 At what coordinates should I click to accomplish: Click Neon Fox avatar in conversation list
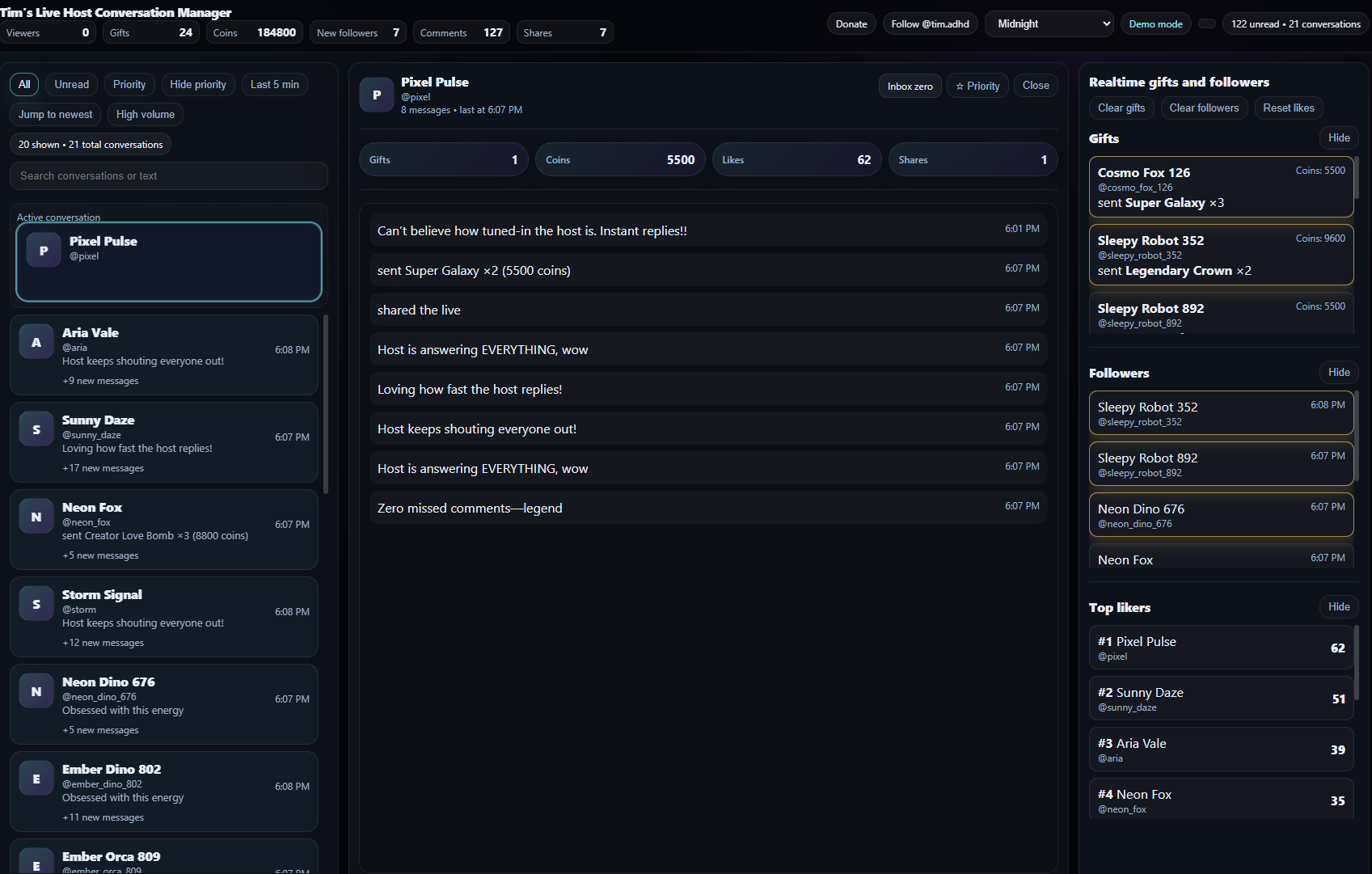(x=36, y=517)
